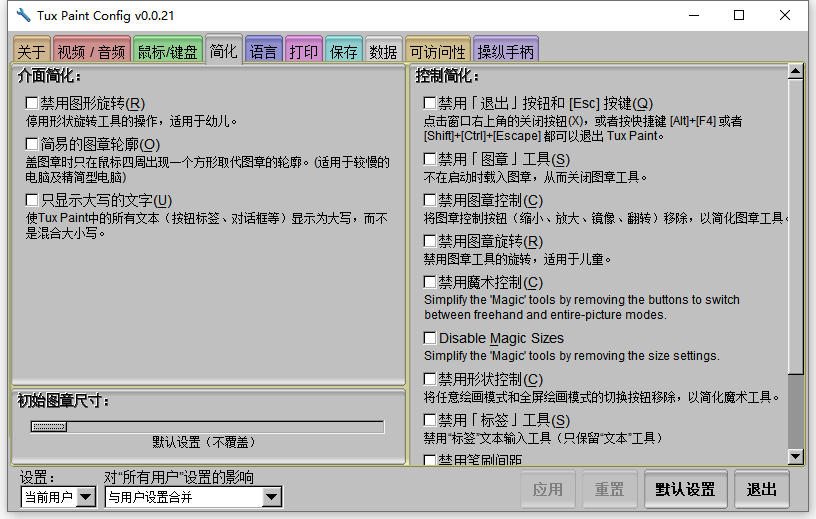Click the 控制简化: heading
The height and width of the screenshot is (519, 816).
pos(447,75)
